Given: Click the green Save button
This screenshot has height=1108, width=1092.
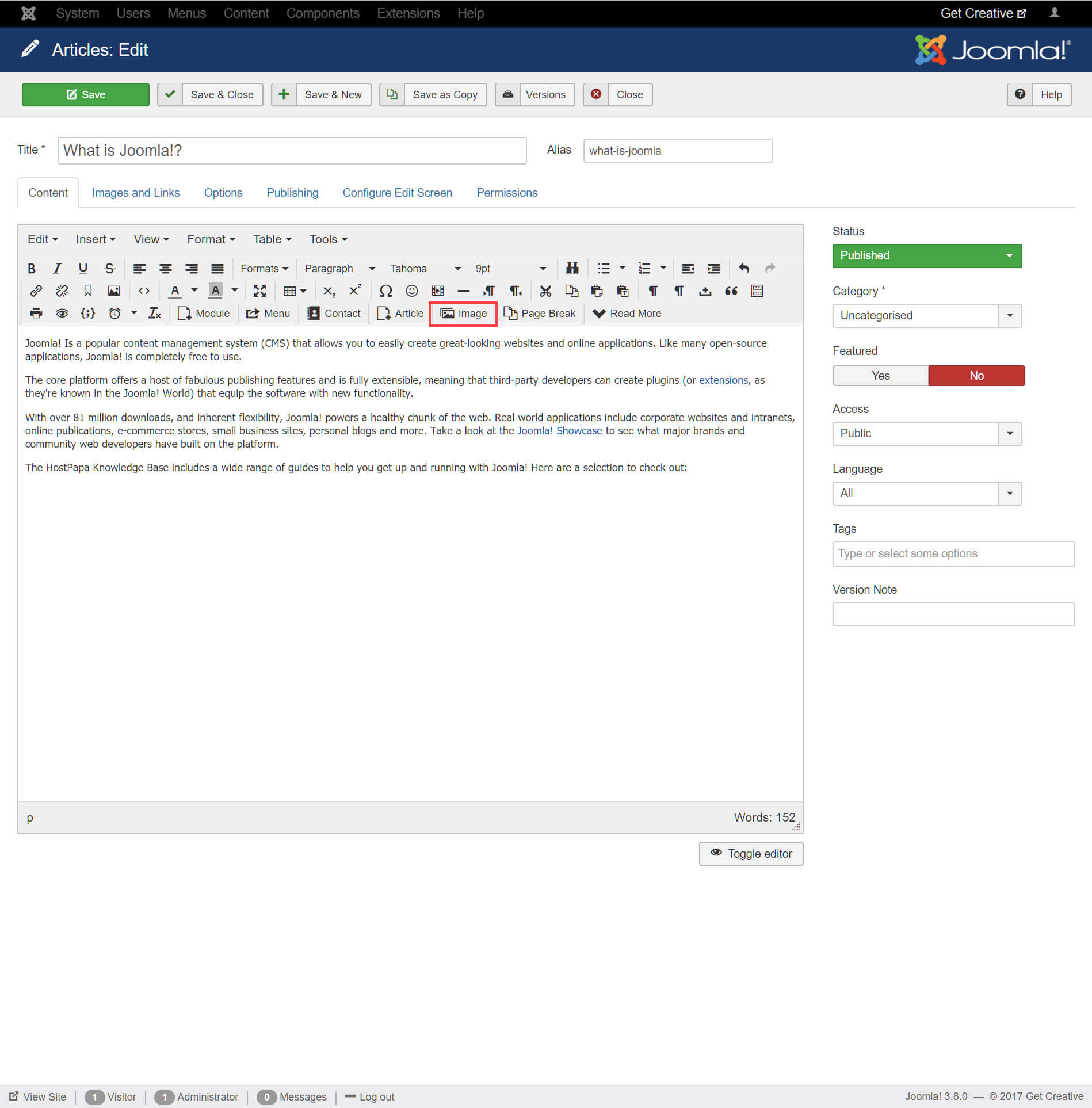Looking at the screenshot, I should tap(86, 95).
